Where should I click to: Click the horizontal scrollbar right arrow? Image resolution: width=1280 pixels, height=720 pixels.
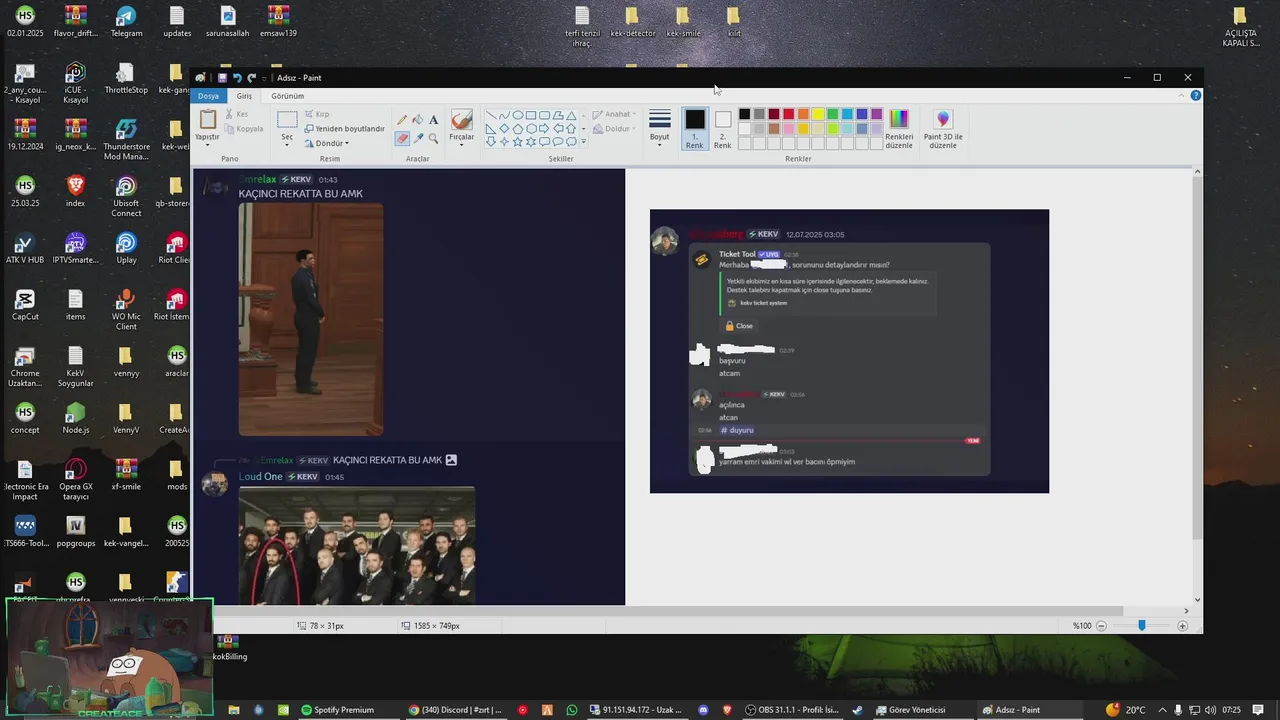(x=1186, y=611)
